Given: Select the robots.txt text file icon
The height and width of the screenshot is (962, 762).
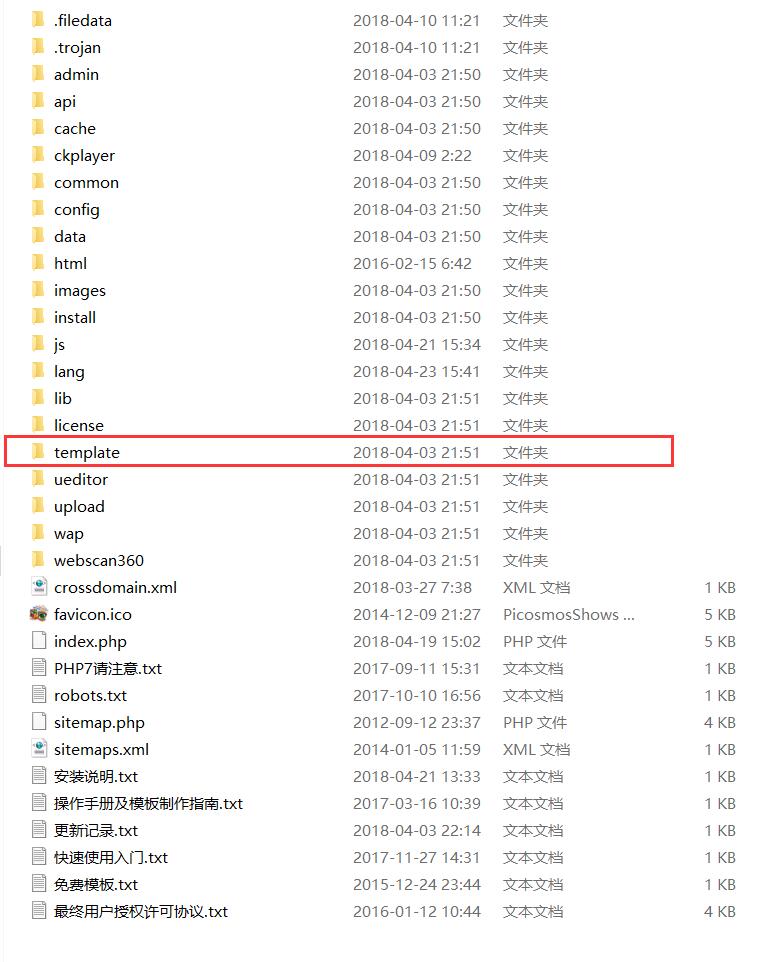Looking at the screenshot, I should pos(39,695).
